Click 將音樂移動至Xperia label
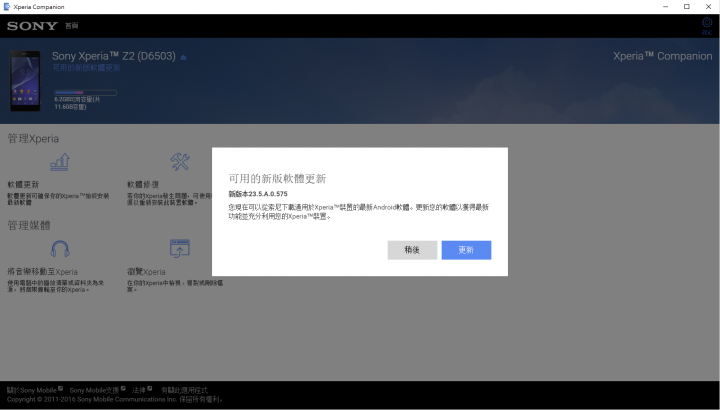 pyautogui.click(x=42, y=272)
